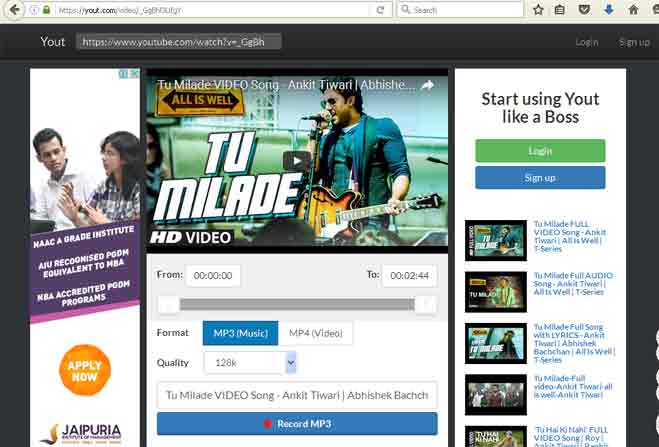Focus the browser Search field
This screenshot has height=447, width=659.
(460, 10)
